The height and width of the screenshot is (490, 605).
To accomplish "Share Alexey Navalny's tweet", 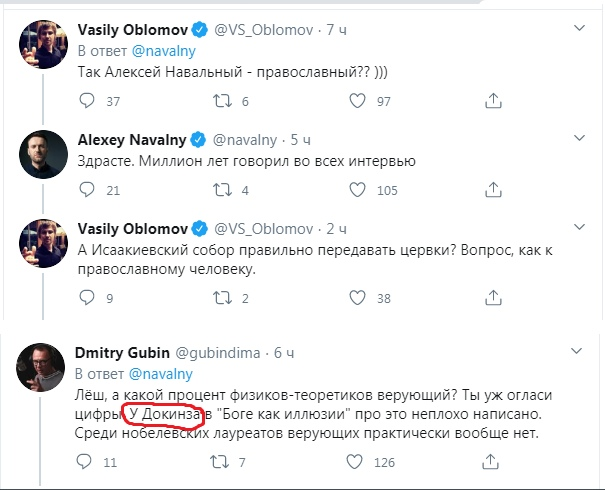I will point(492,190).
